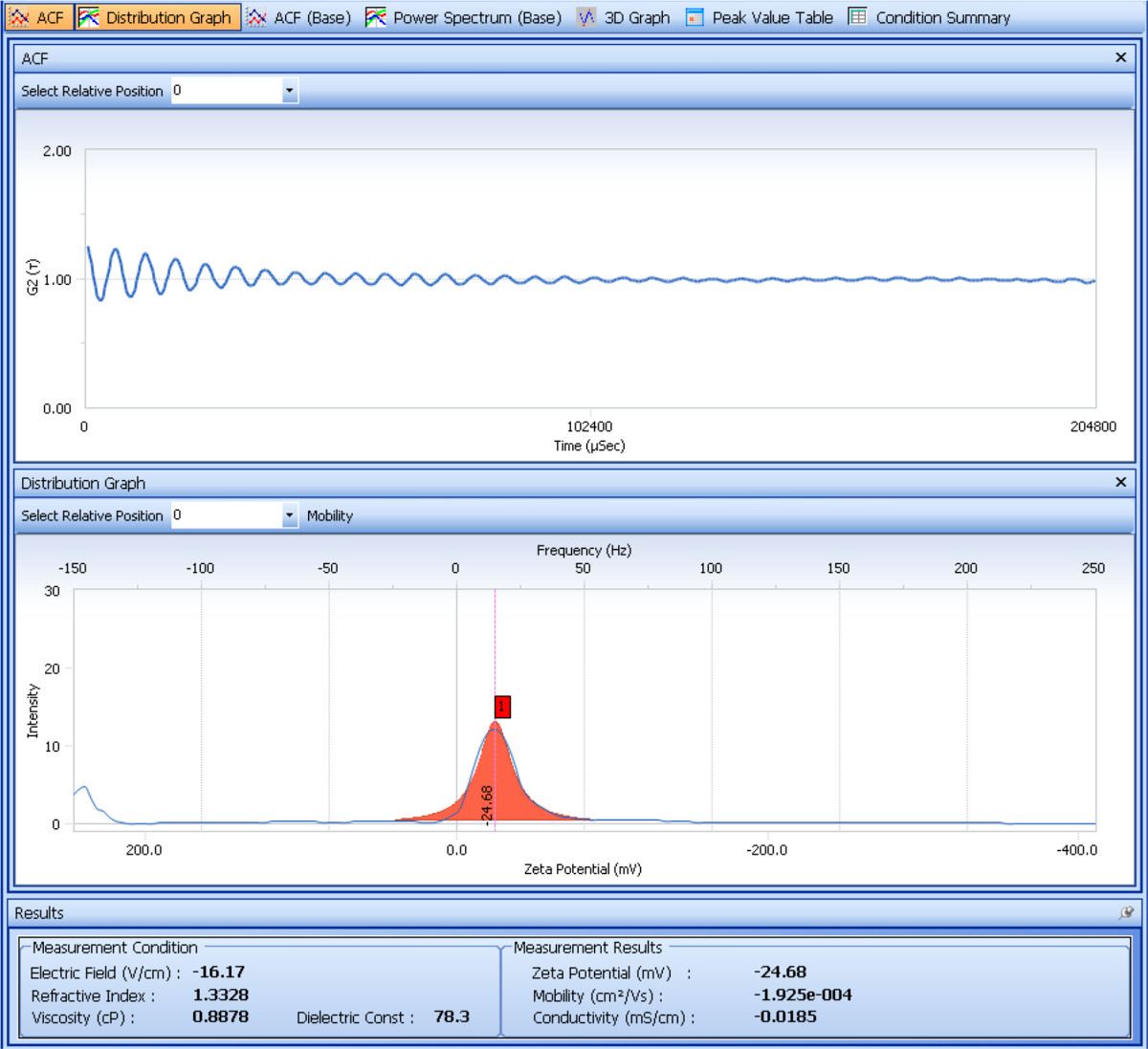Show the Peak Value Table icon
Screen dimensions: 1148x1049
click(695, 17)
